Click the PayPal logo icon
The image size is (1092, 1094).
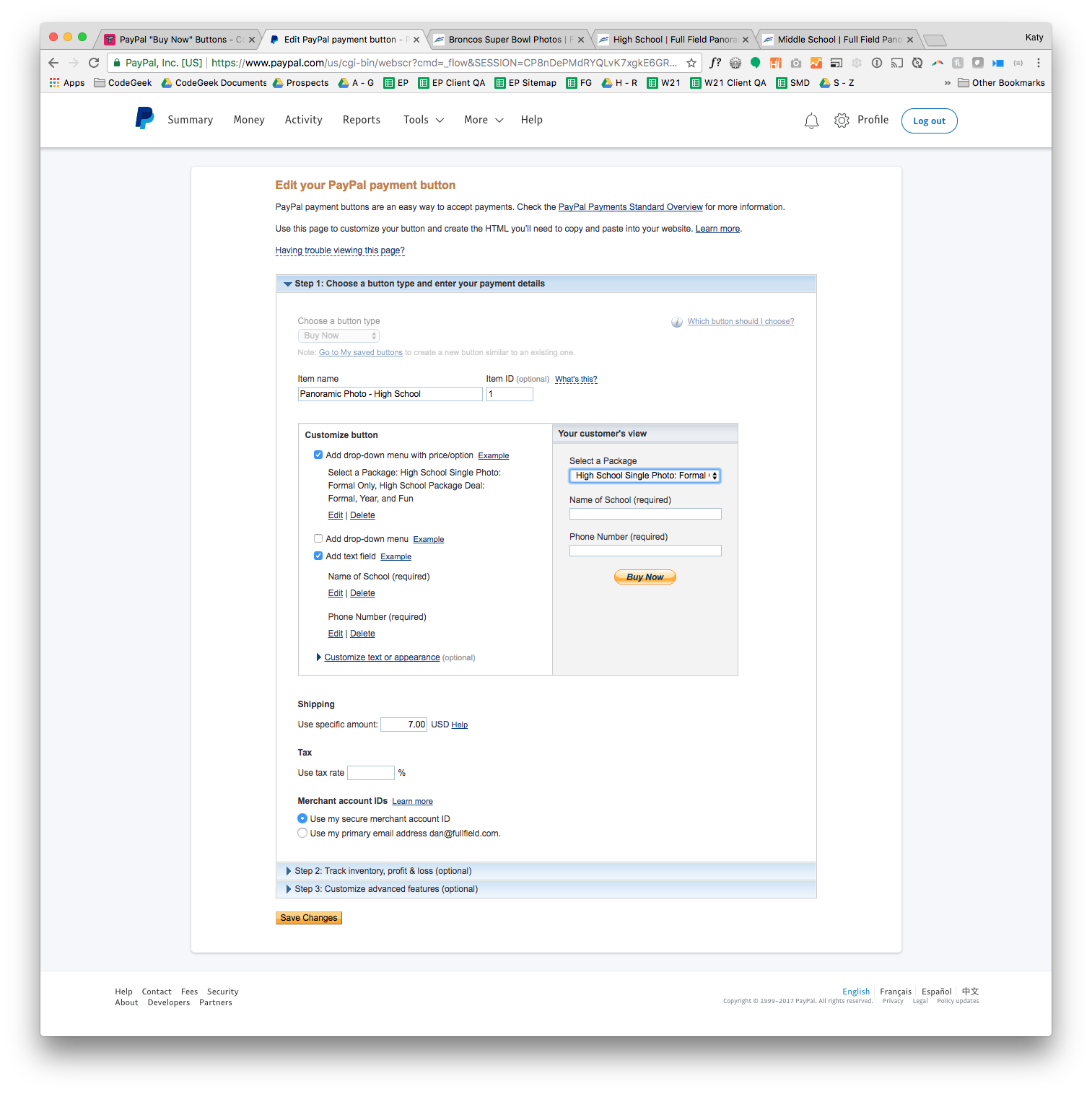coord(144,118)
